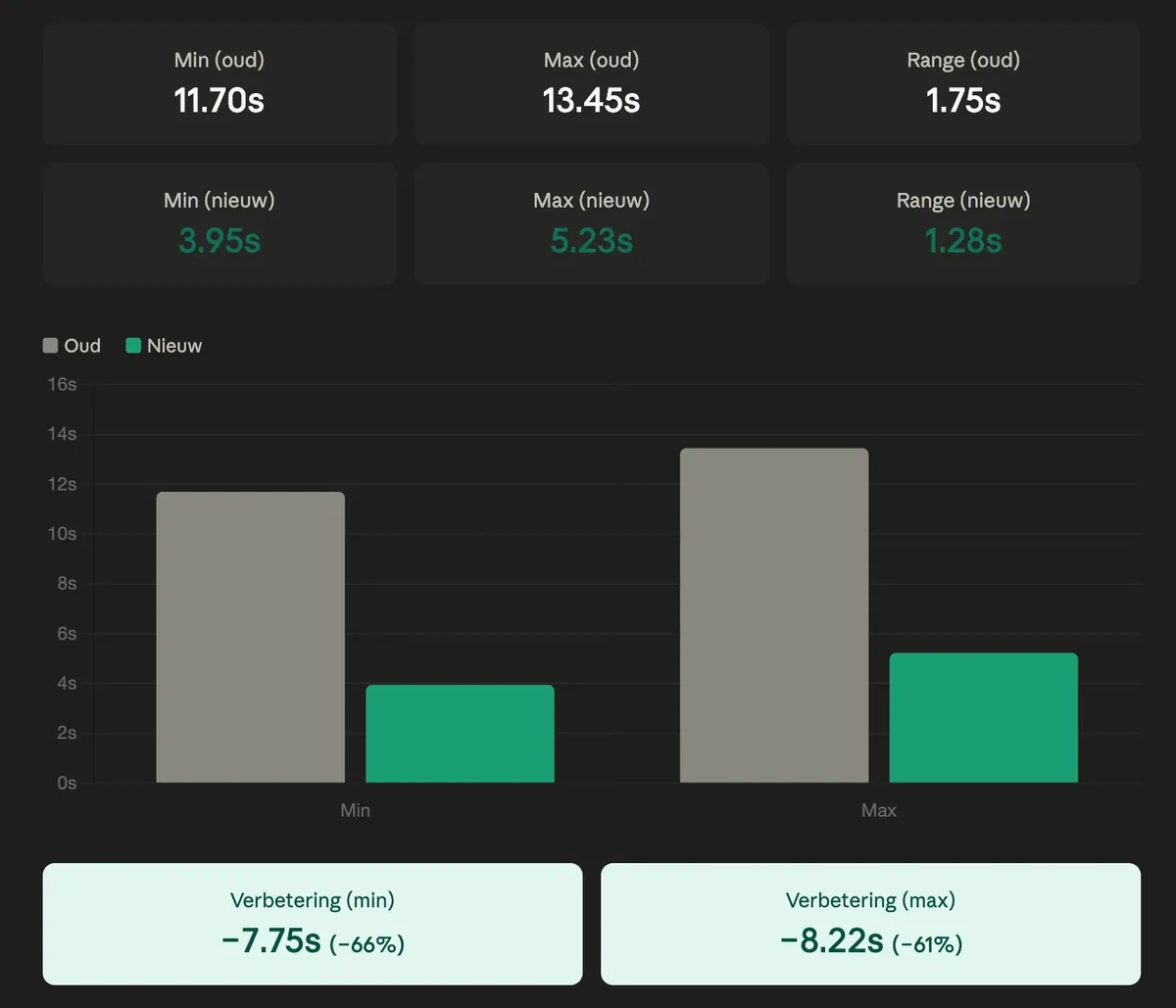Select the green Nieuw bar for Min
The height and width of the screenshot is (1008, 1176).
[461, 734]
